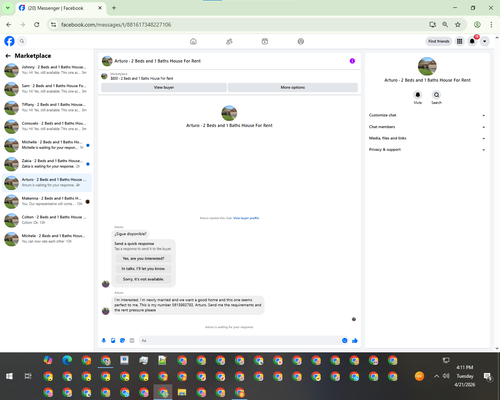The height and width of the screenshot is (400, 500).
Task: Click browser reload button
Action: click(37, 24)
